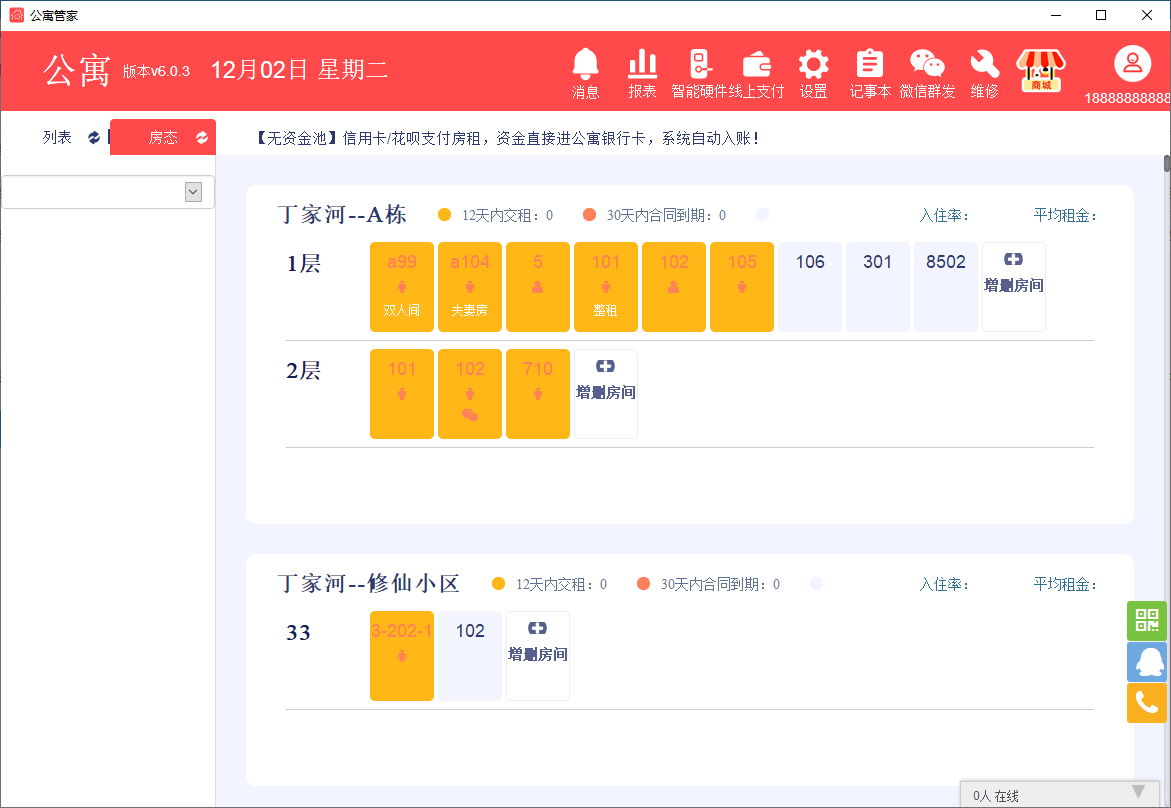Open vacant room 102 in 修仙小区
Viewport: 1171px width, 808px height.
[470, 656]
